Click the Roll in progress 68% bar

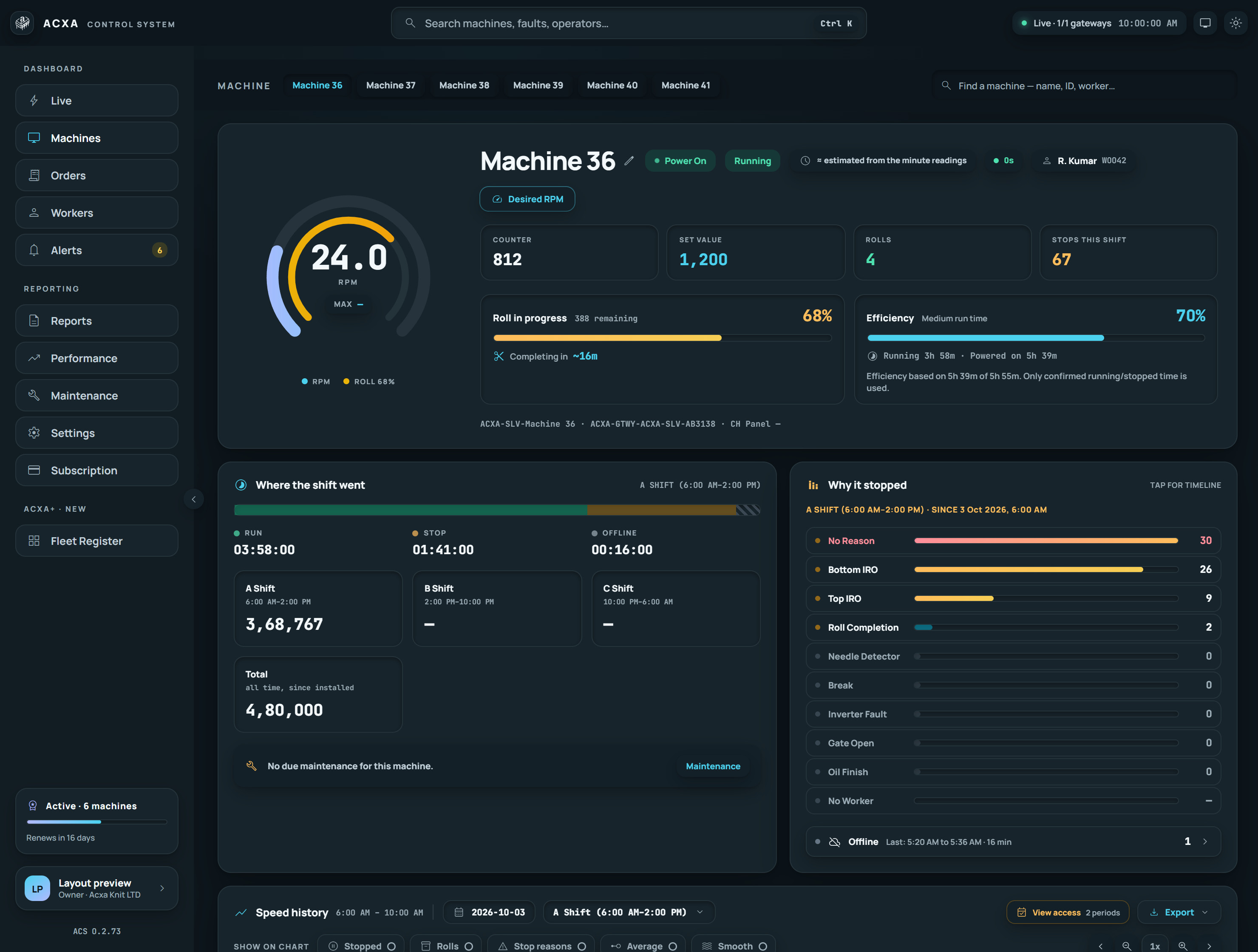(x=663, y=338)
